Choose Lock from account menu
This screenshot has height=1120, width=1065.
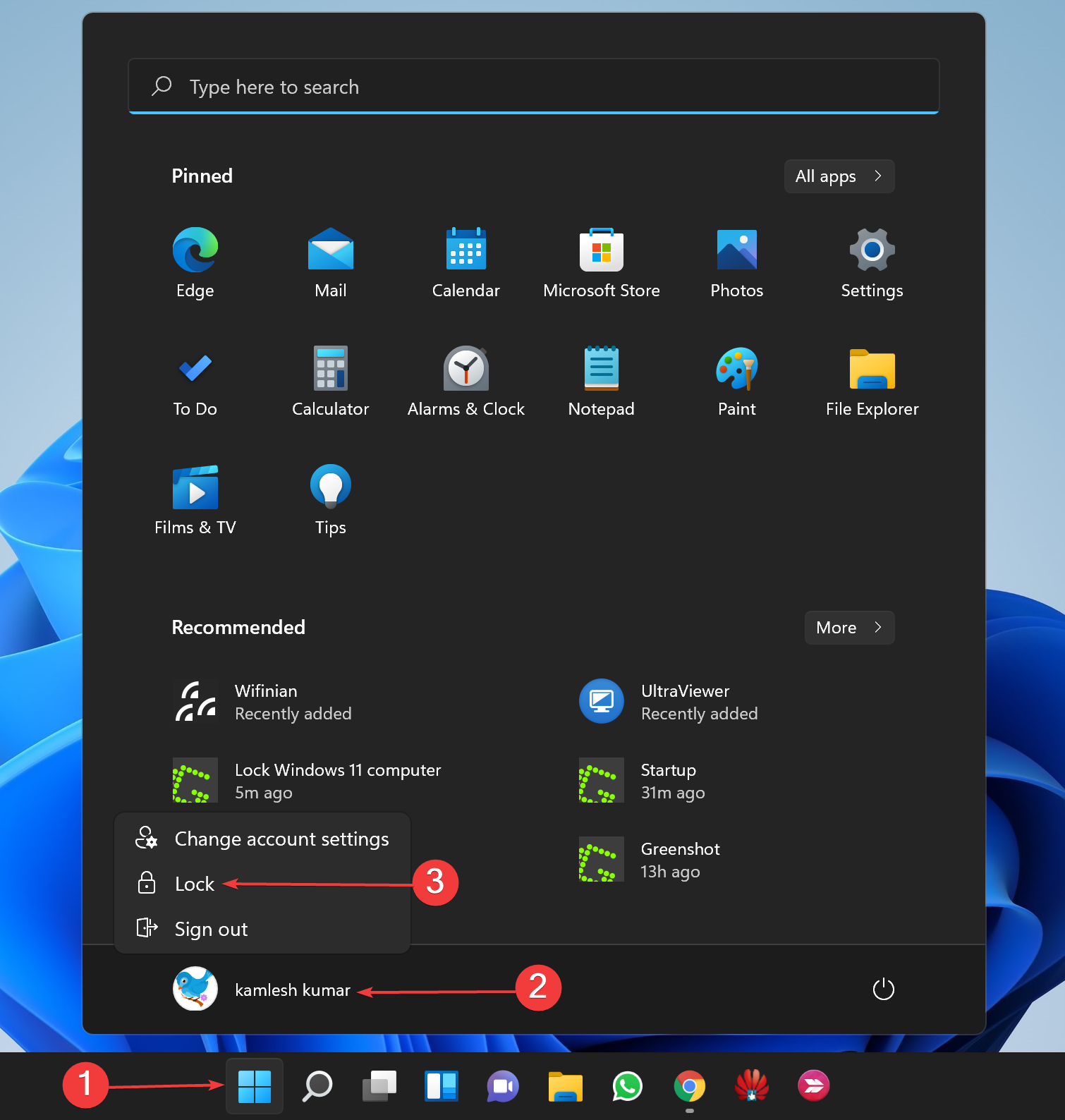pyautogui.click(x=262, y=884)
